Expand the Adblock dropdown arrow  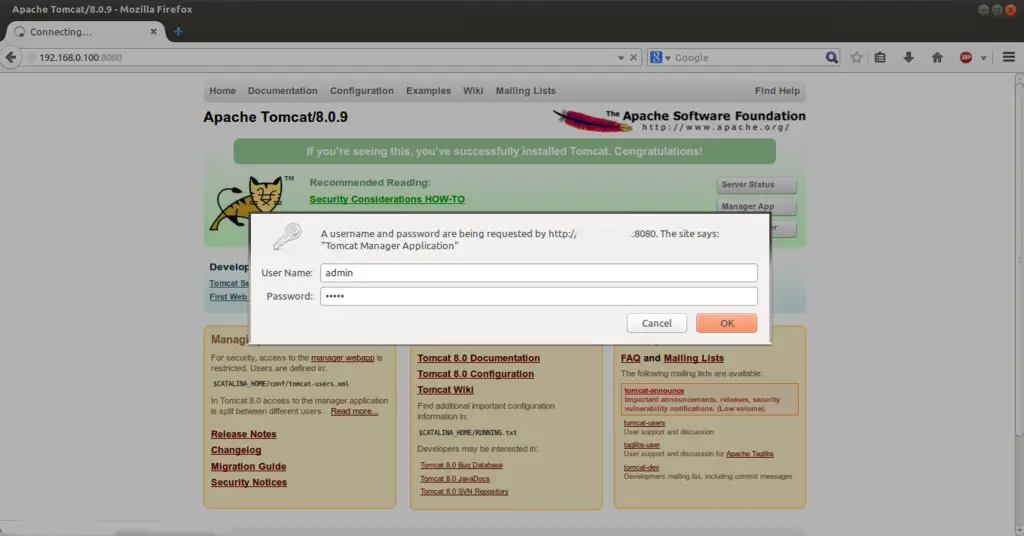pos(984,58)
